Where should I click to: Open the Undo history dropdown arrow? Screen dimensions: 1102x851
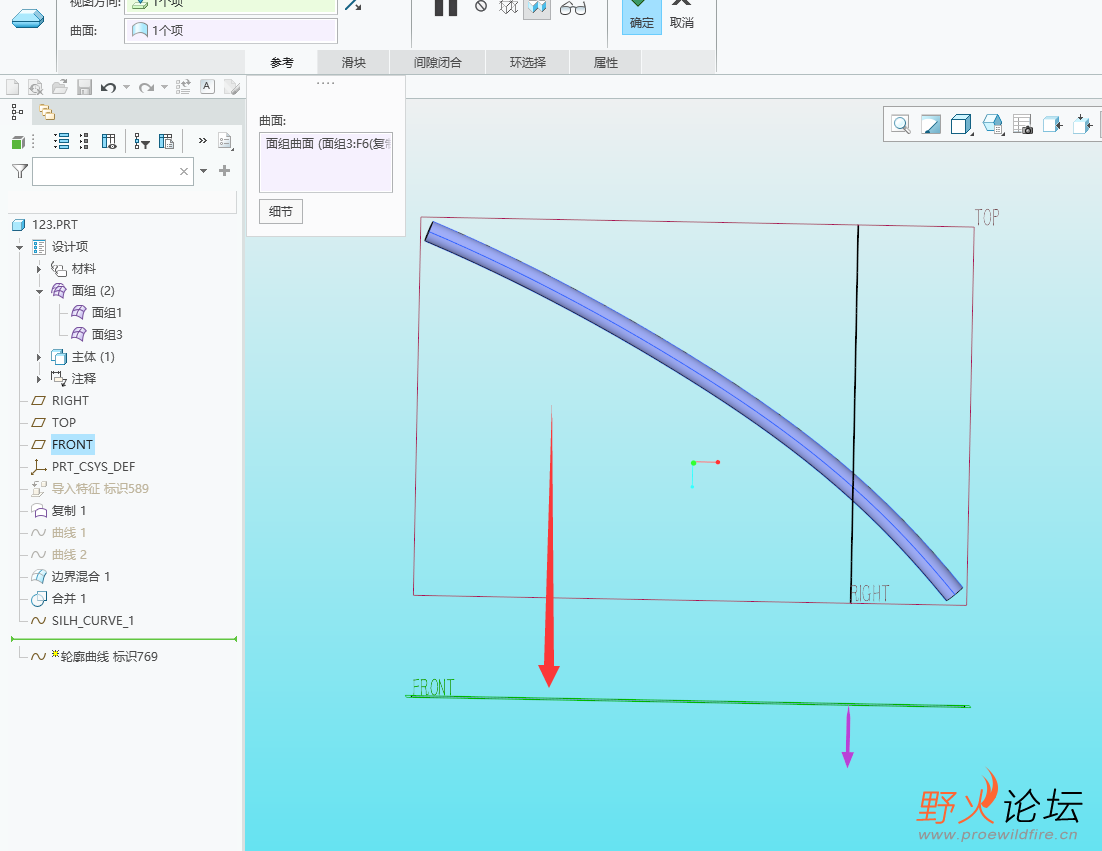pyautogui.click(x=127, y=87)
